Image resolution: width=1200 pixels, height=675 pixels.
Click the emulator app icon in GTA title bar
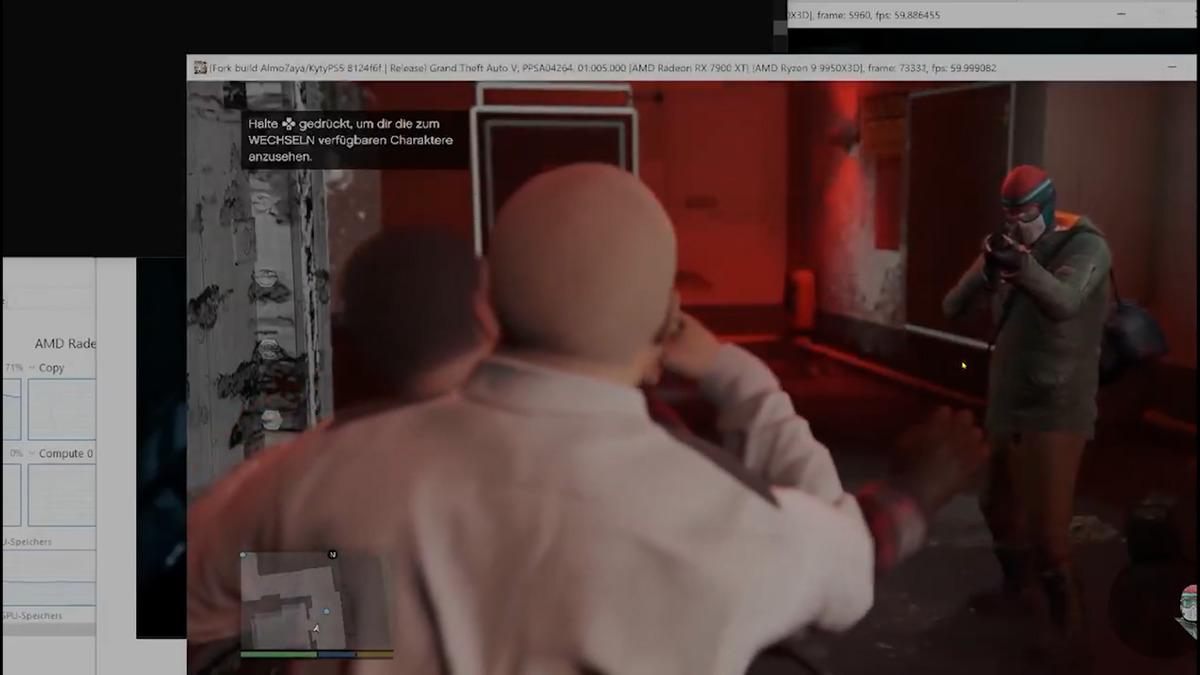(x=200, y=68)
